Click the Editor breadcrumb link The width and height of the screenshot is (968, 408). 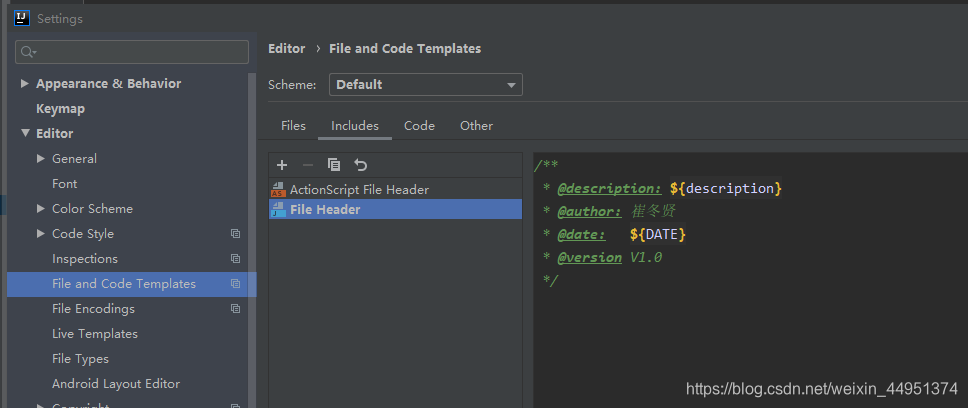coord(286,49)
